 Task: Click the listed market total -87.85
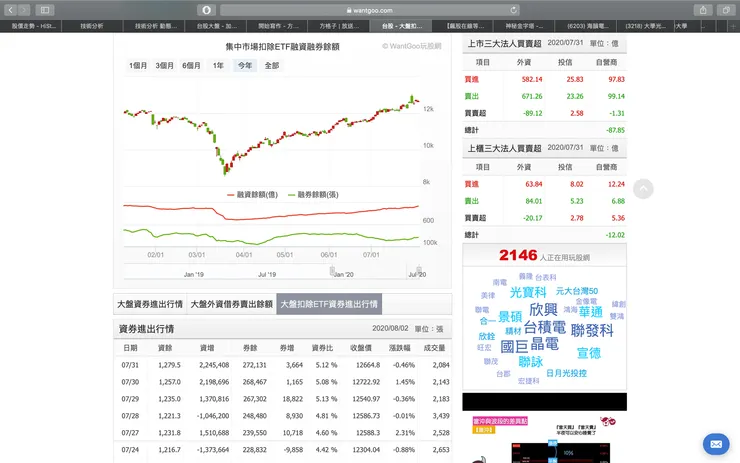[615, 130]
